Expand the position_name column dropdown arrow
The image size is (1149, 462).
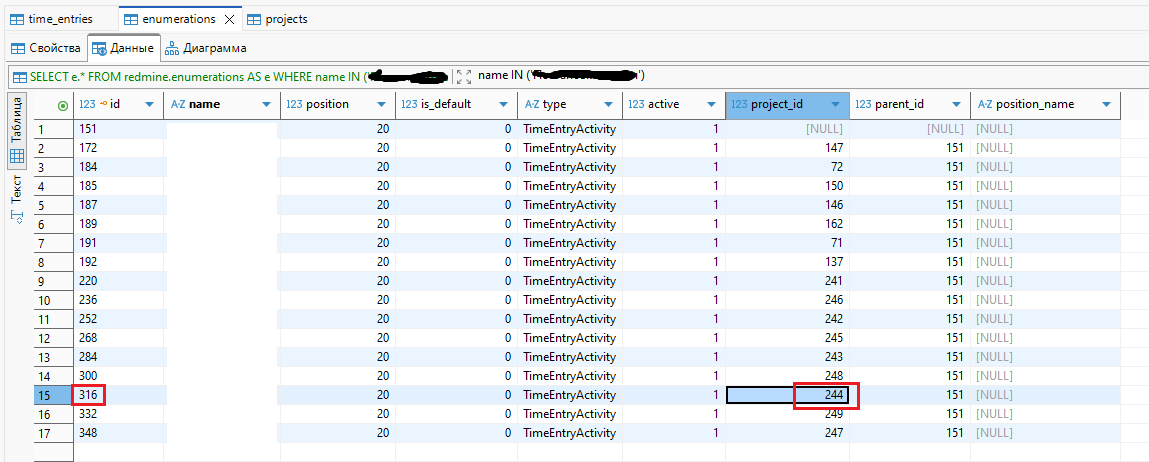point(1107,104)
